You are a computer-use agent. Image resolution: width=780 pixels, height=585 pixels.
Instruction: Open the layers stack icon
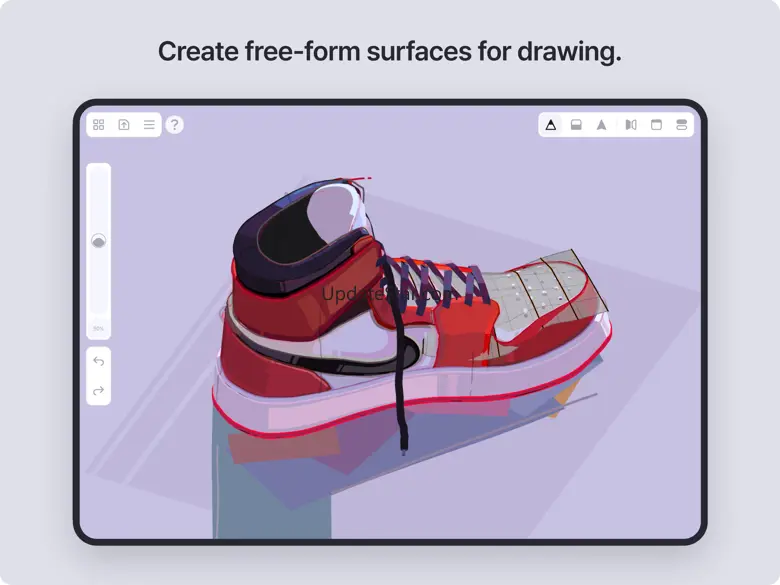(x=682, y=125)
